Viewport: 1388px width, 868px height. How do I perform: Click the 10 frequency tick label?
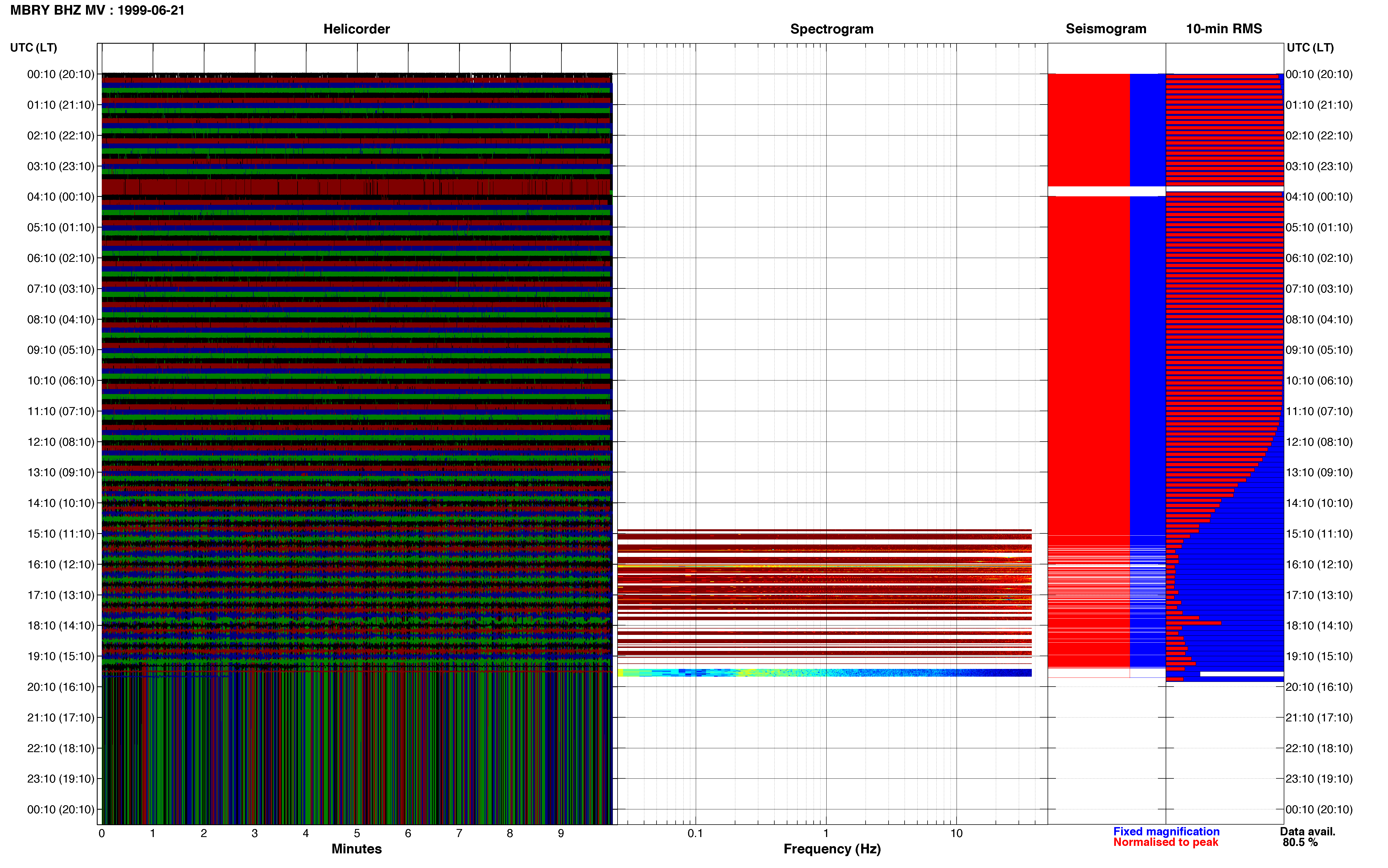[x=956, y=833]
